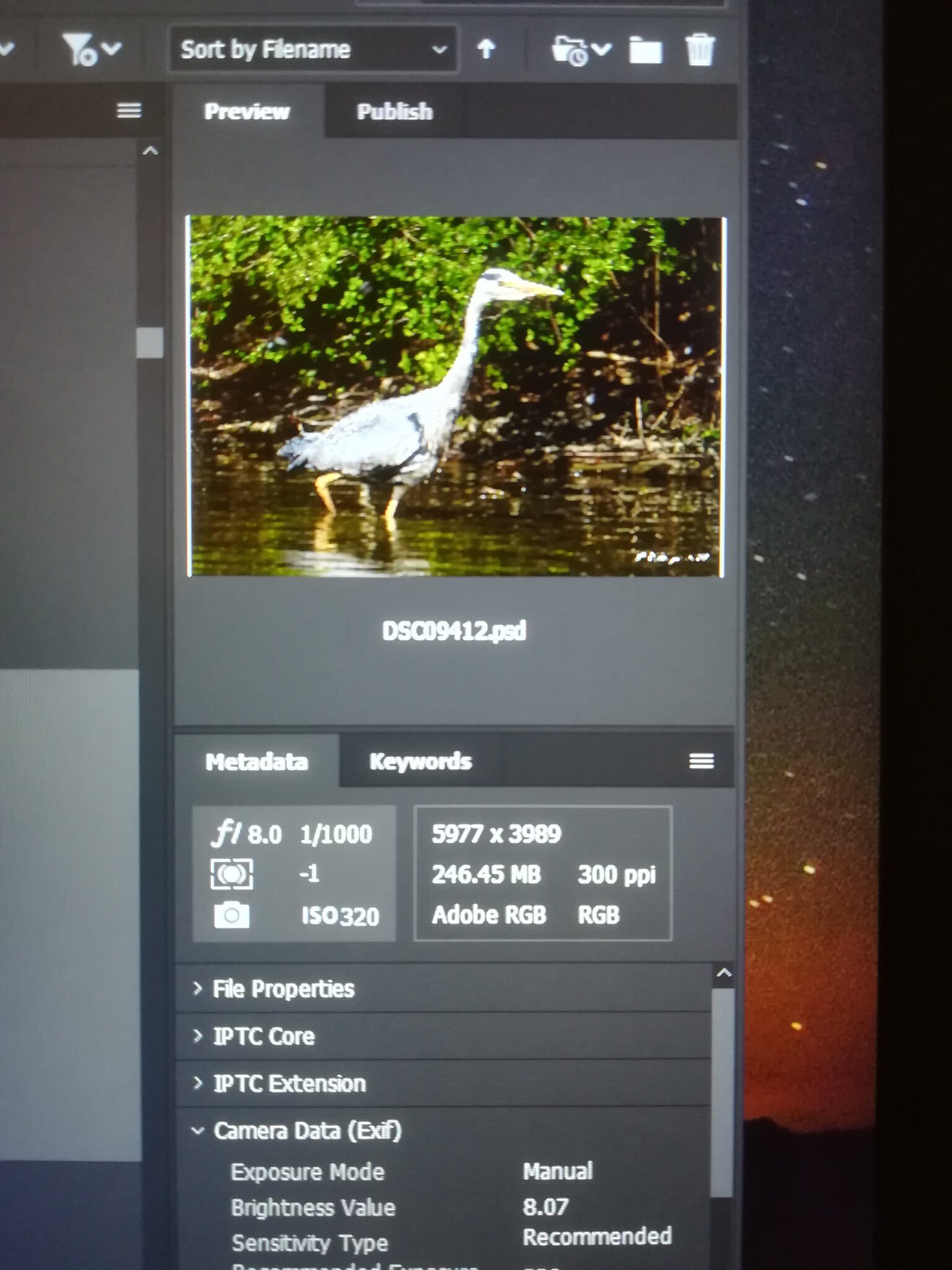Open the Sort by Filename dropdown
The height and width of the screenshot is (1270, 952).
pyautogui.click(x=313, y=50)
